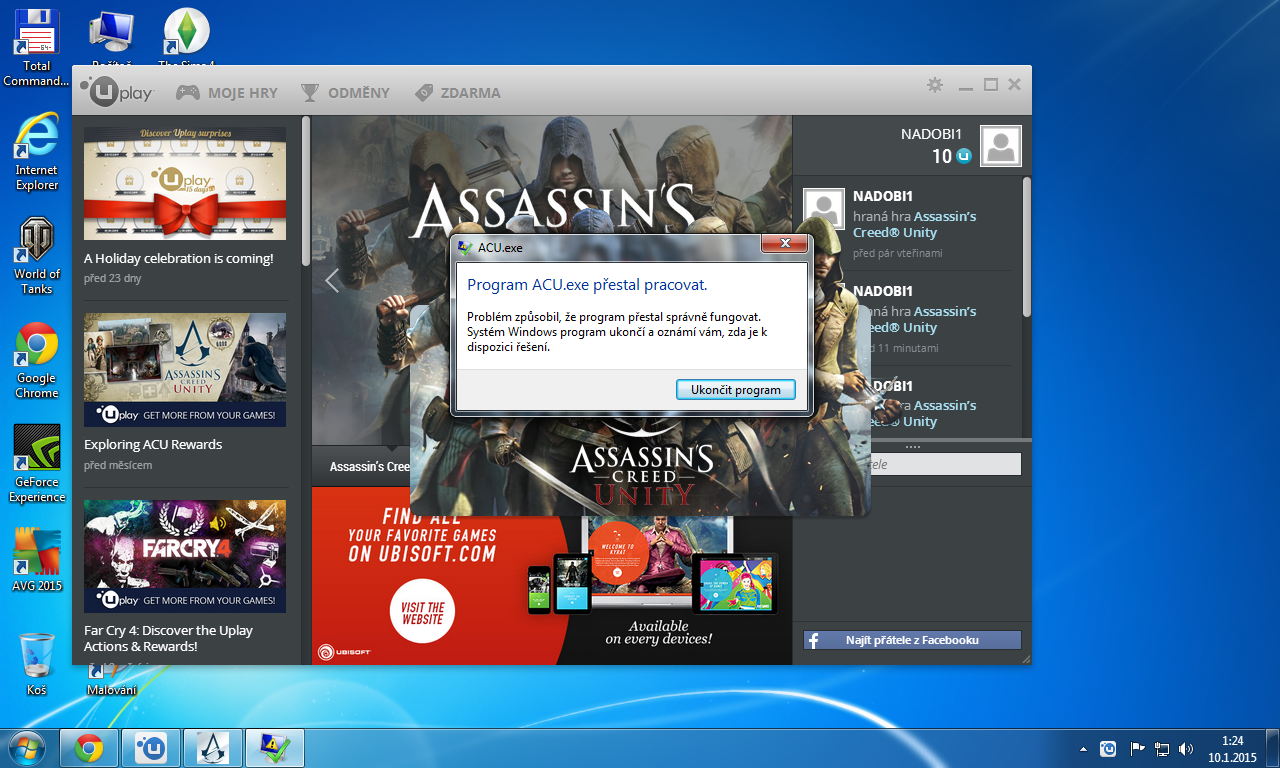Click Najít přátele z Facebooku button
1280x768 pixels.
tap(912, 640)
